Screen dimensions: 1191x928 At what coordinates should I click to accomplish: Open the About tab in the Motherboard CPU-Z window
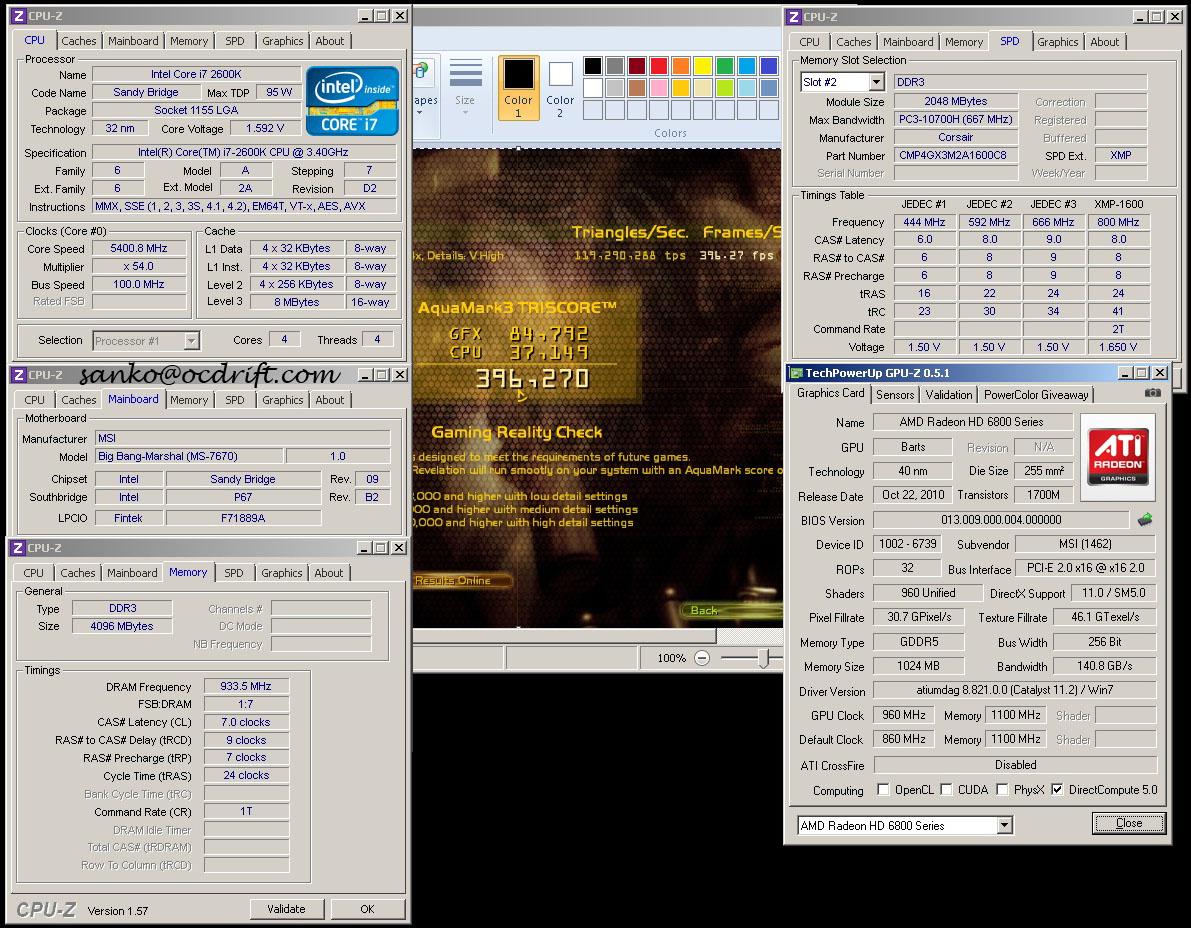click(330, 399)
